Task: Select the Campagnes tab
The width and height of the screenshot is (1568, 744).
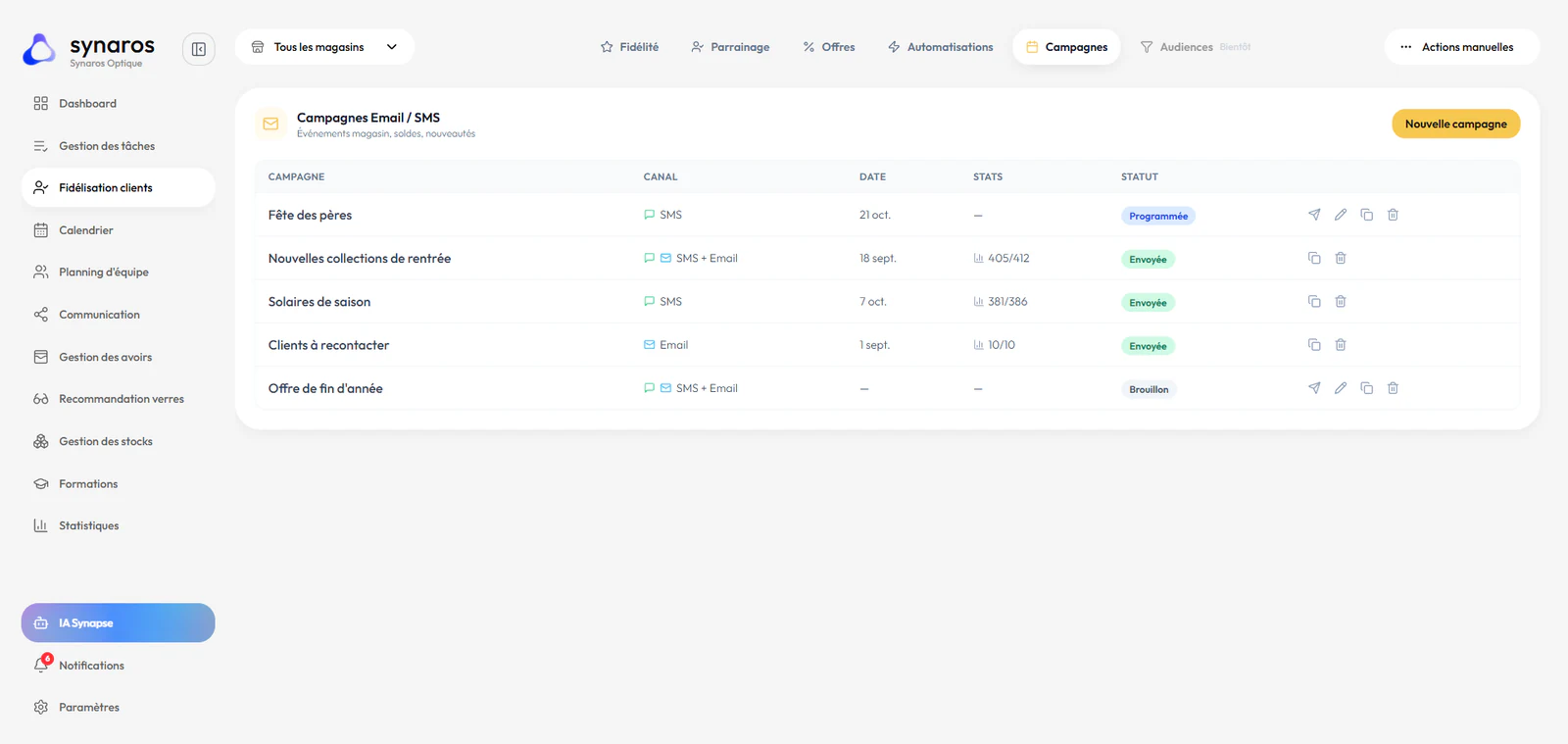Action: pyautogui.click(x=1066, y=47)
